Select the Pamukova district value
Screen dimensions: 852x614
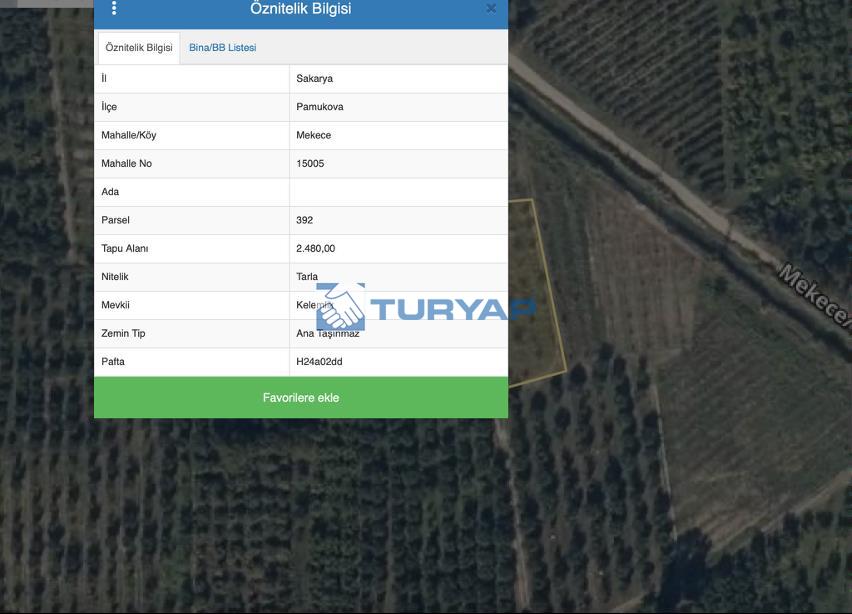pos(319,107)
